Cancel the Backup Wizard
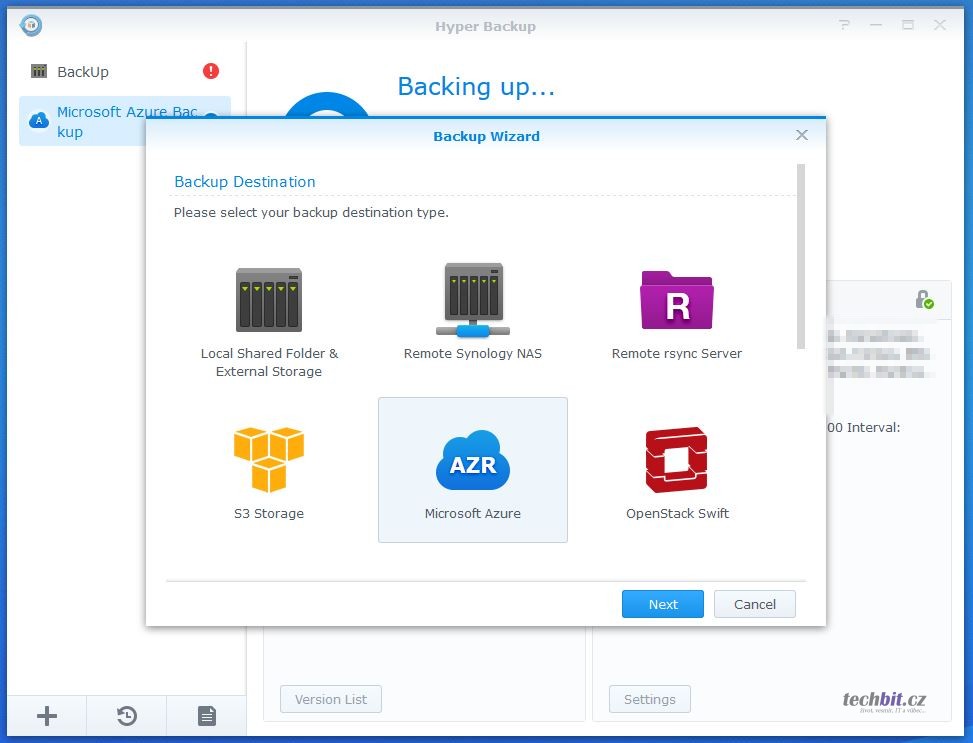The height and width of the screenshot is (743, 973). click(x=754, y=604)
